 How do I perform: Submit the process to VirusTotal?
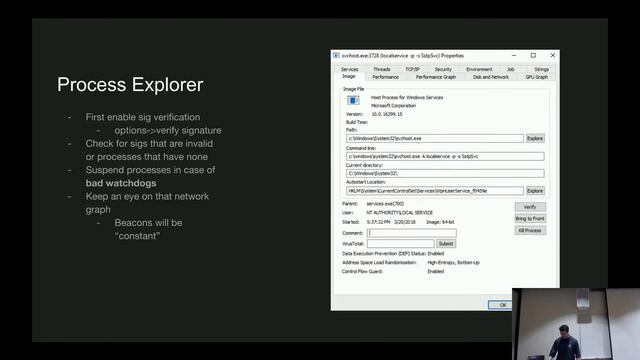[446, 244]
